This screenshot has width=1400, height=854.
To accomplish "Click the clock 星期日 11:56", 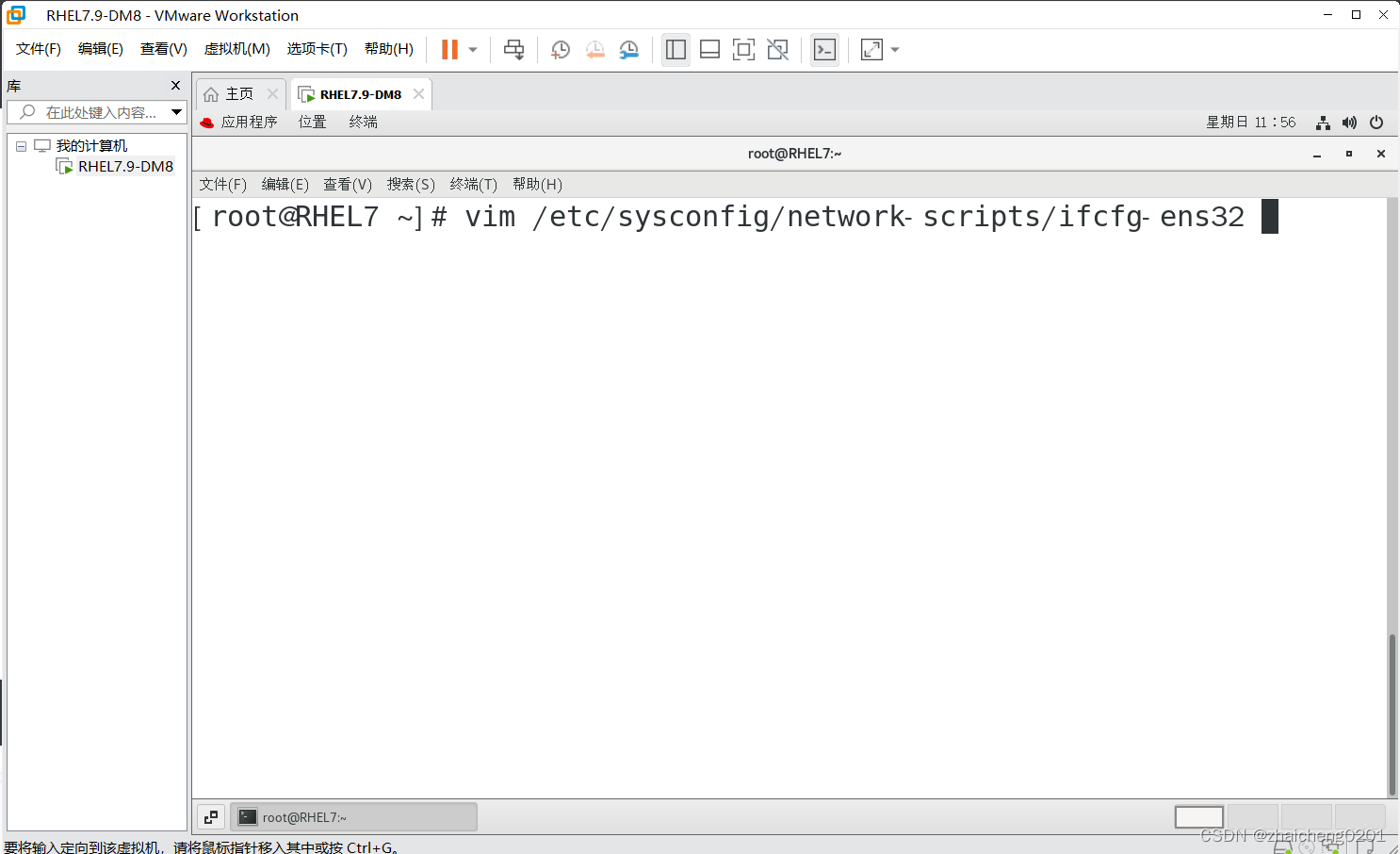I will 1251,123.
